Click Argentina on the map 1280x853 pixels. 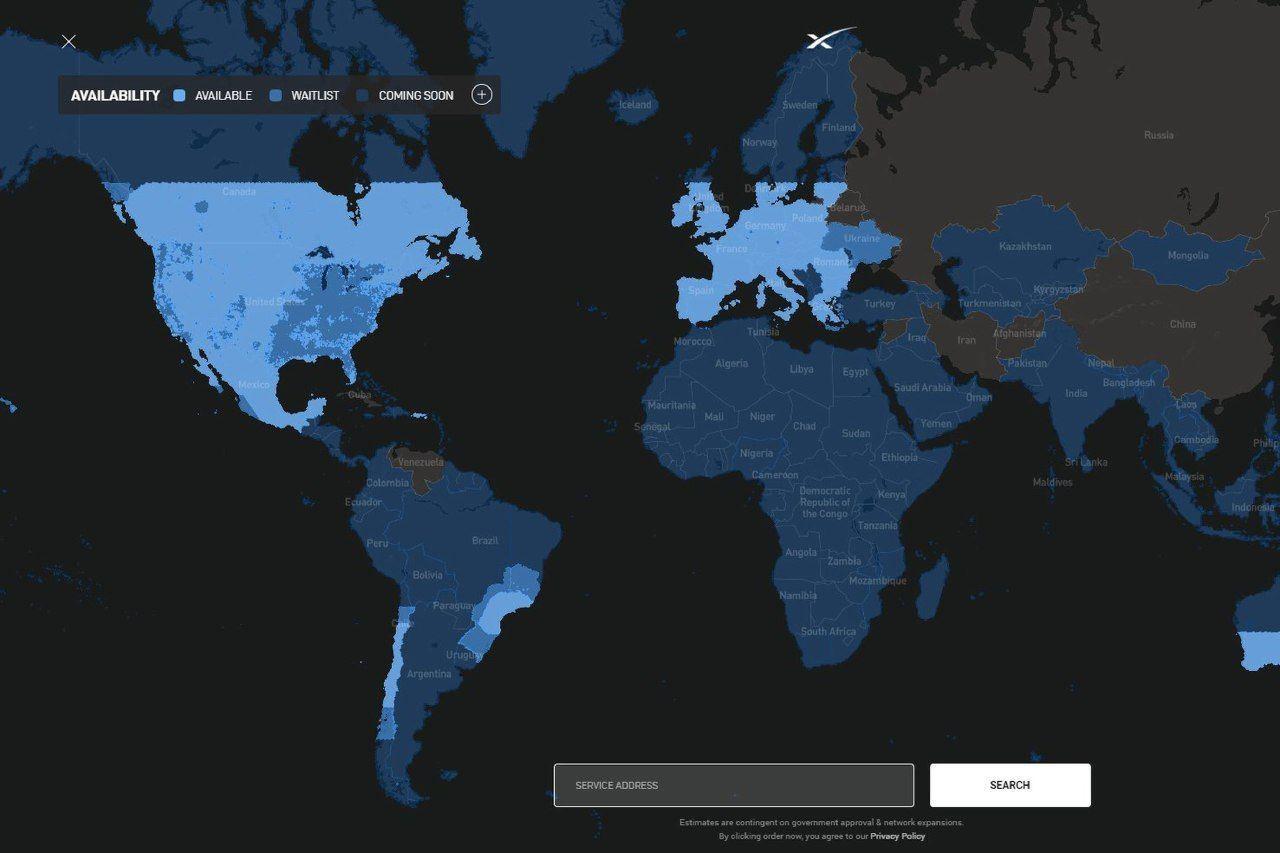tap(428, 674)
